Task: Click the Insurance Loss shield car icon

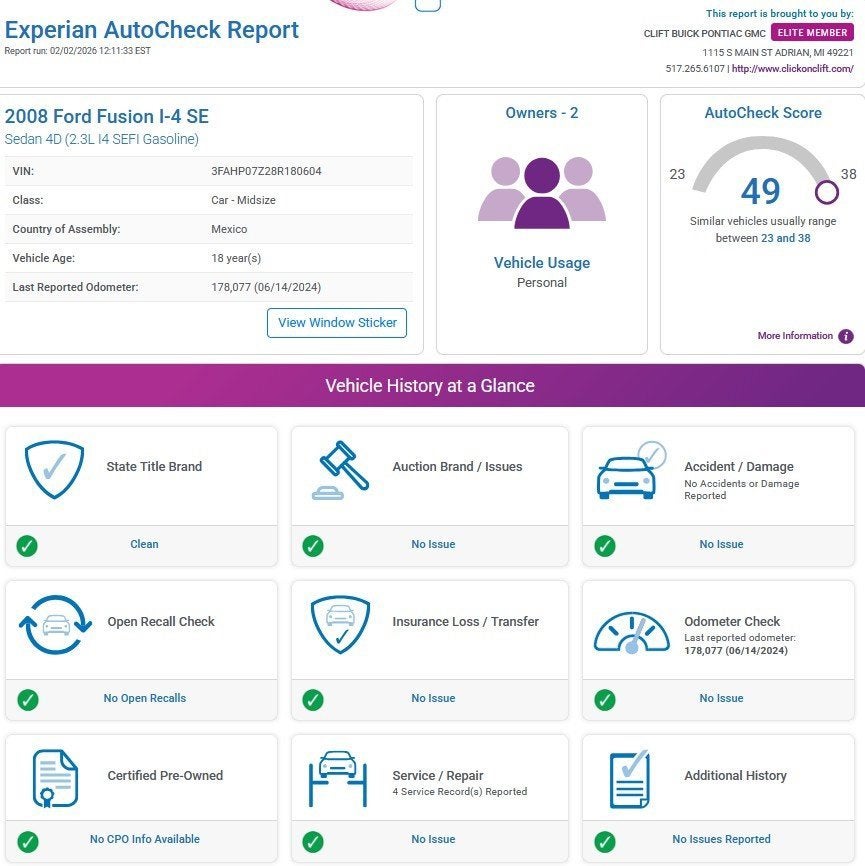Action: coord(340,624)
